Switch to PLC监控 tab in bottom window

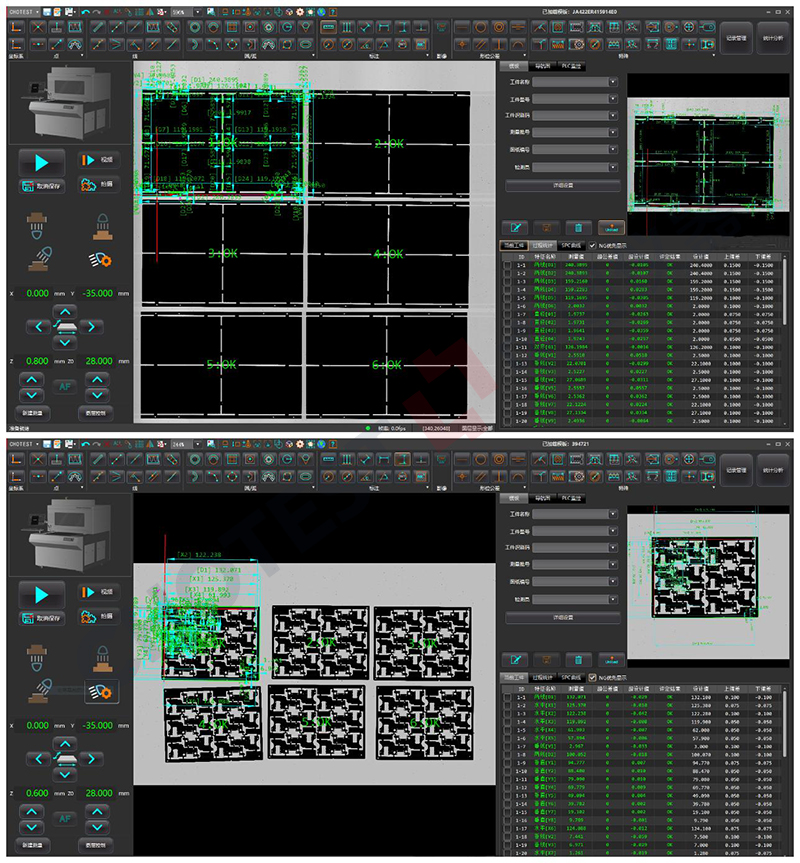(x=572, y=498)
